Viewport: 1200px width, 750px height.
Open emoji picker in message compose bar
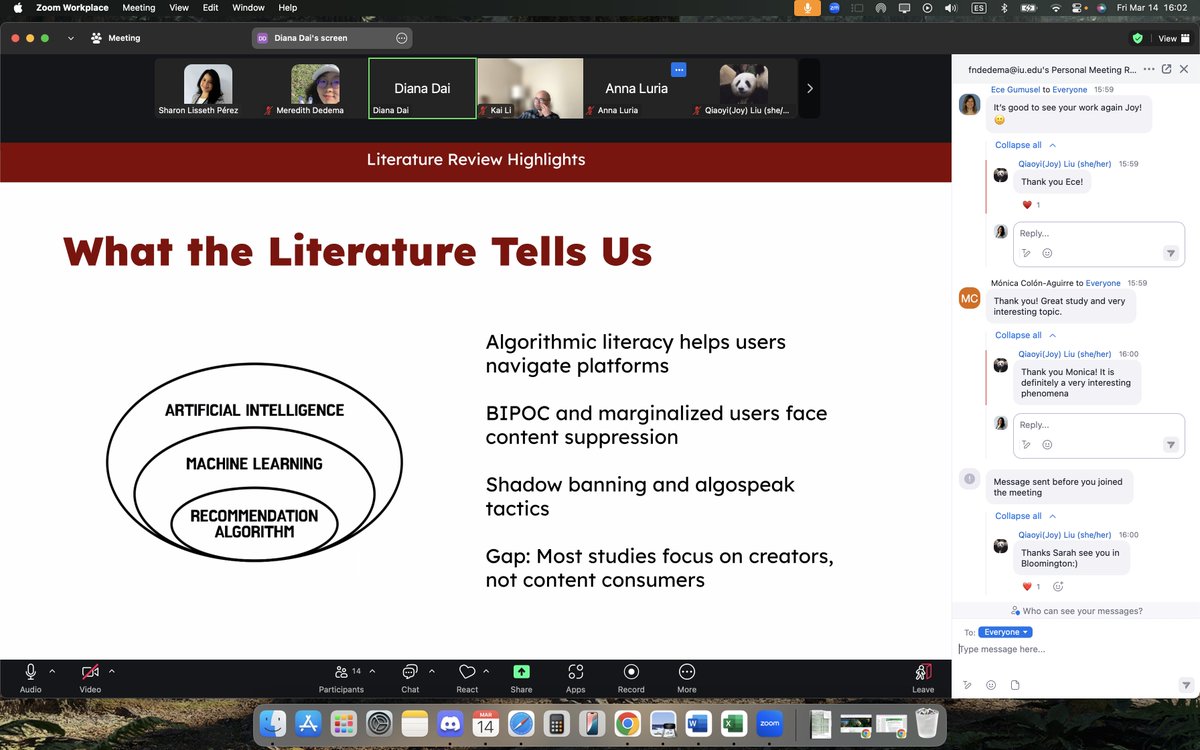click(991, 685)
